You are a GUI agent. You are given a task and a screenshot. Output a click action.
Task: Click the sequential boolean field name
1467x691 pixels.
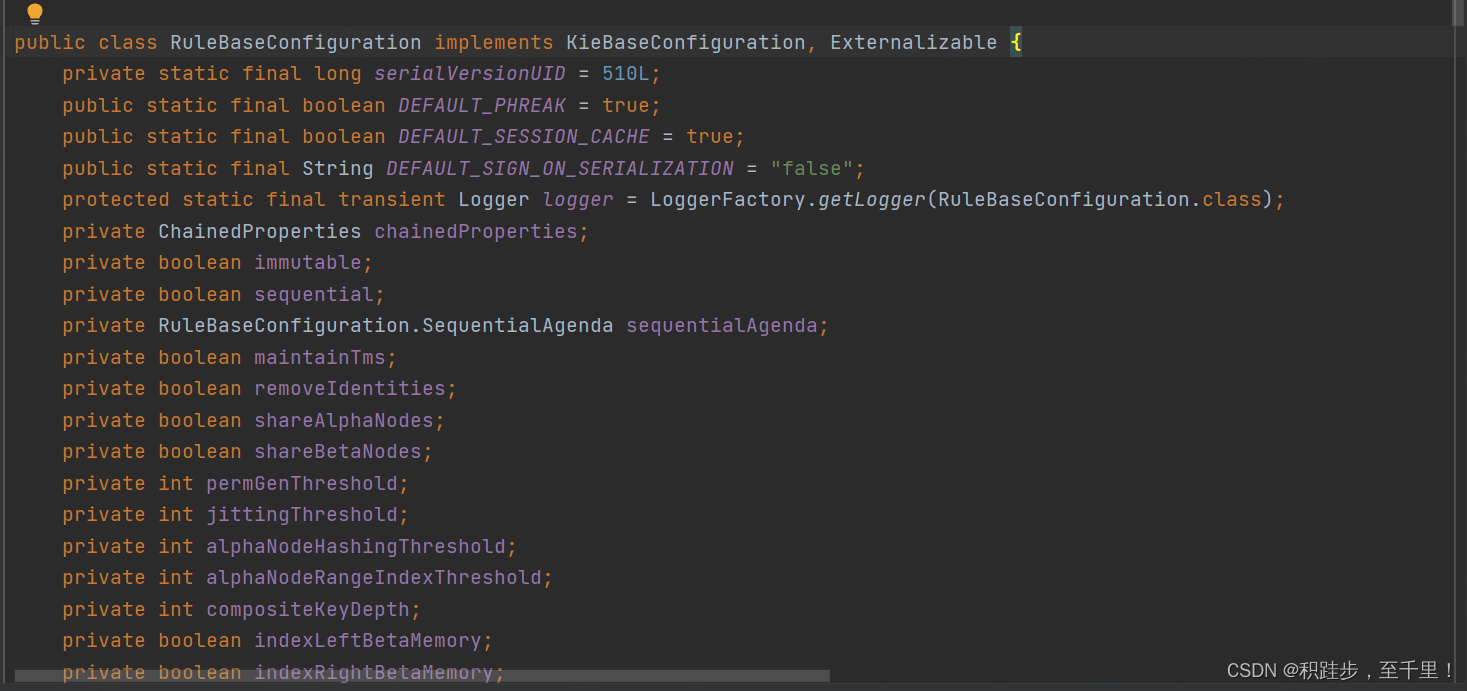pyautogui.click(x=314, y=294)
